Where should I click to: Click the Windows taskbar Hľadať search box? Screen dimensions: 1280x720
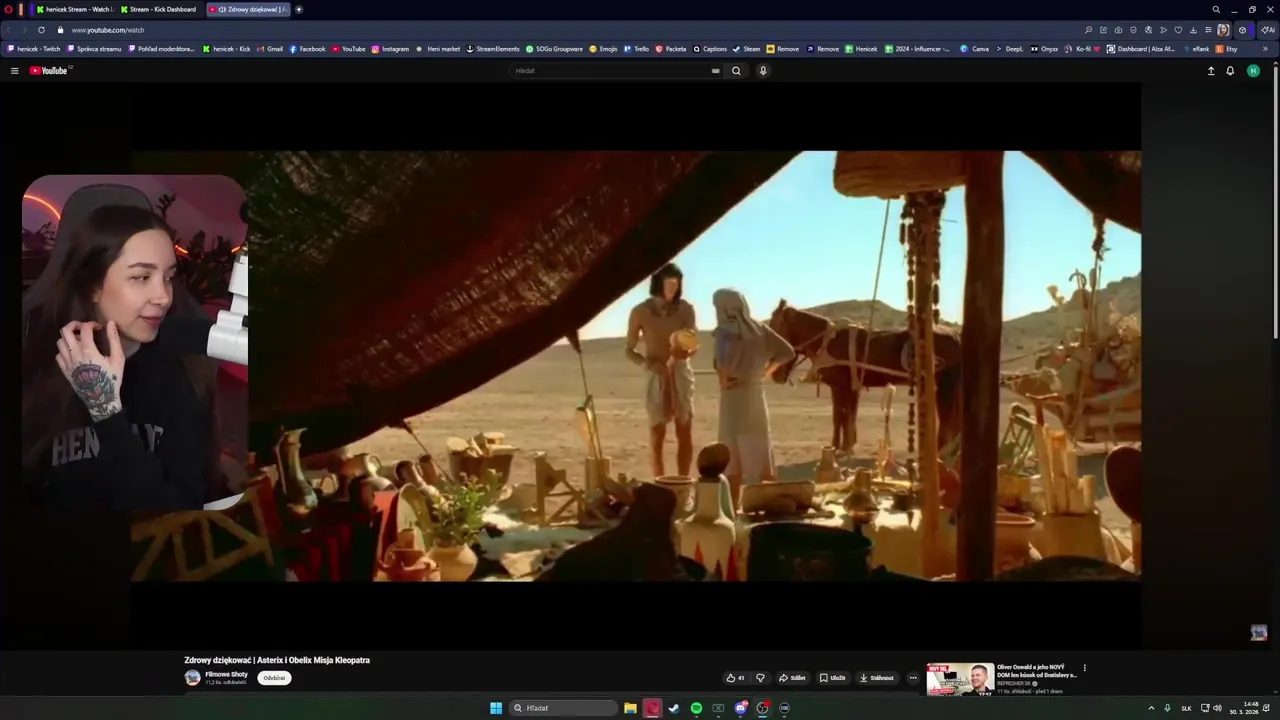tap(563, 708)
